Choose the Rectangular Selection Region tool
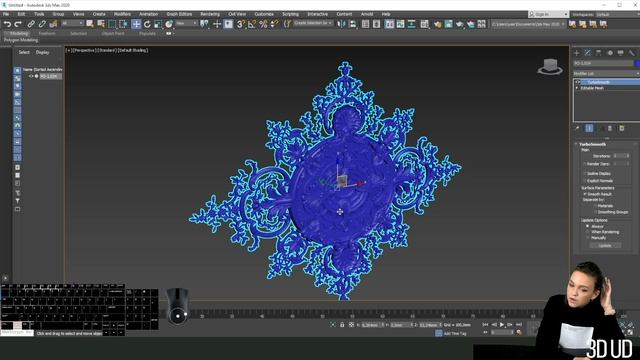640x360 pixels. 112,24
